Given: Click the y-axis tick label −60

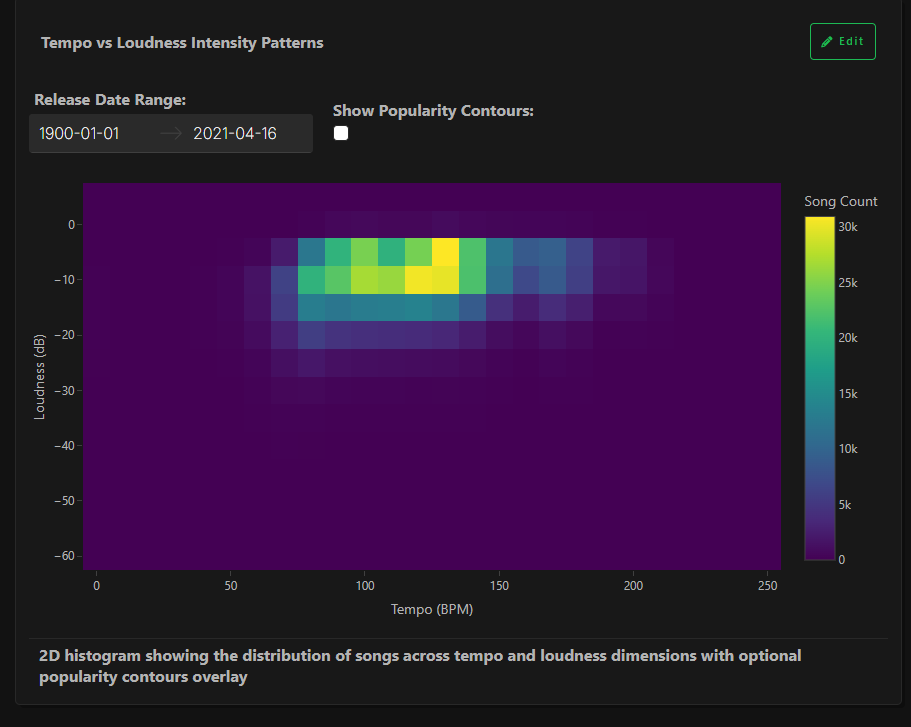Looking at the screenshot, I should click(64, 556).
